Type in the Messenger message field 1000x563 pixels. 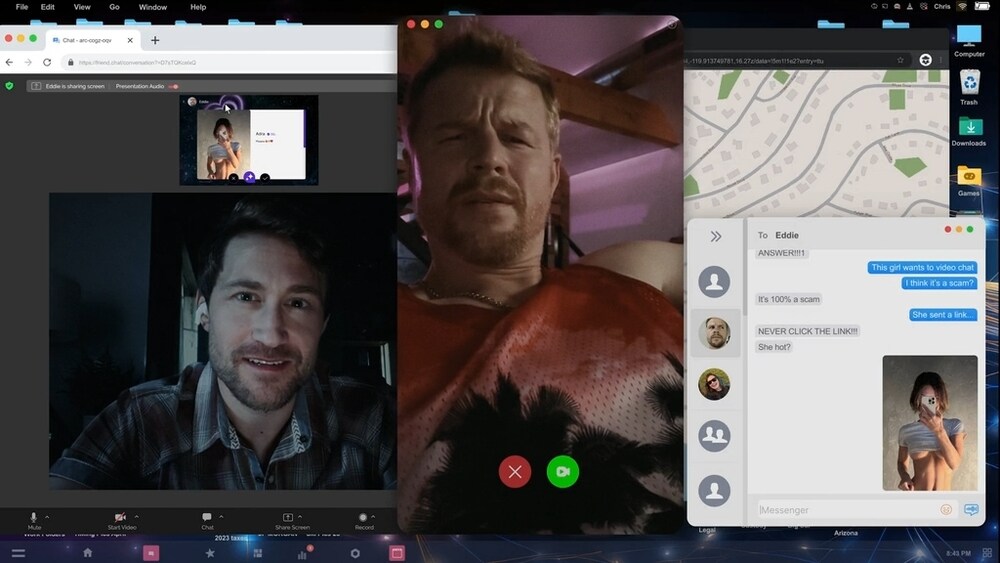click(845, 510)
